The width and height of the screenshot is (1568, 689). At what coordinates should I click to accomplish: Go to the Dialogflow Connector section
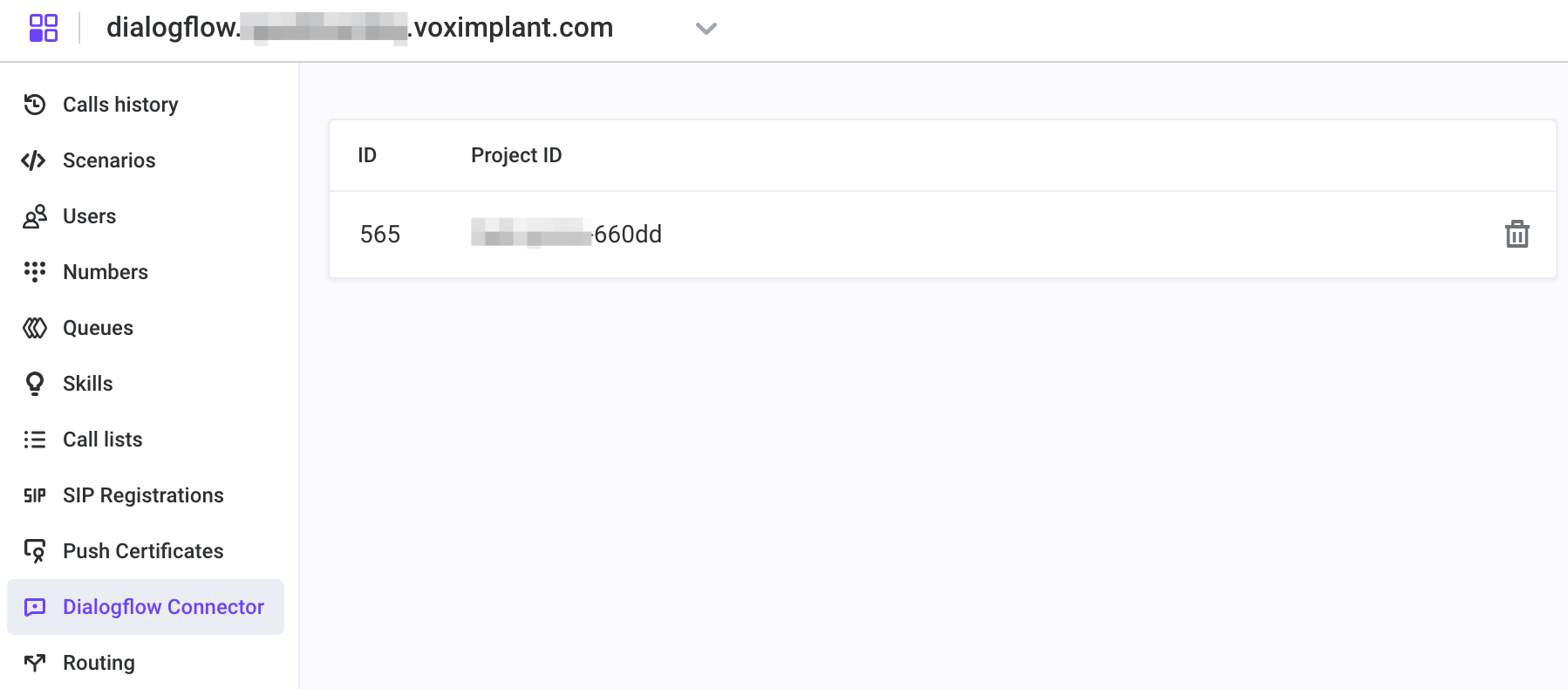162,607
